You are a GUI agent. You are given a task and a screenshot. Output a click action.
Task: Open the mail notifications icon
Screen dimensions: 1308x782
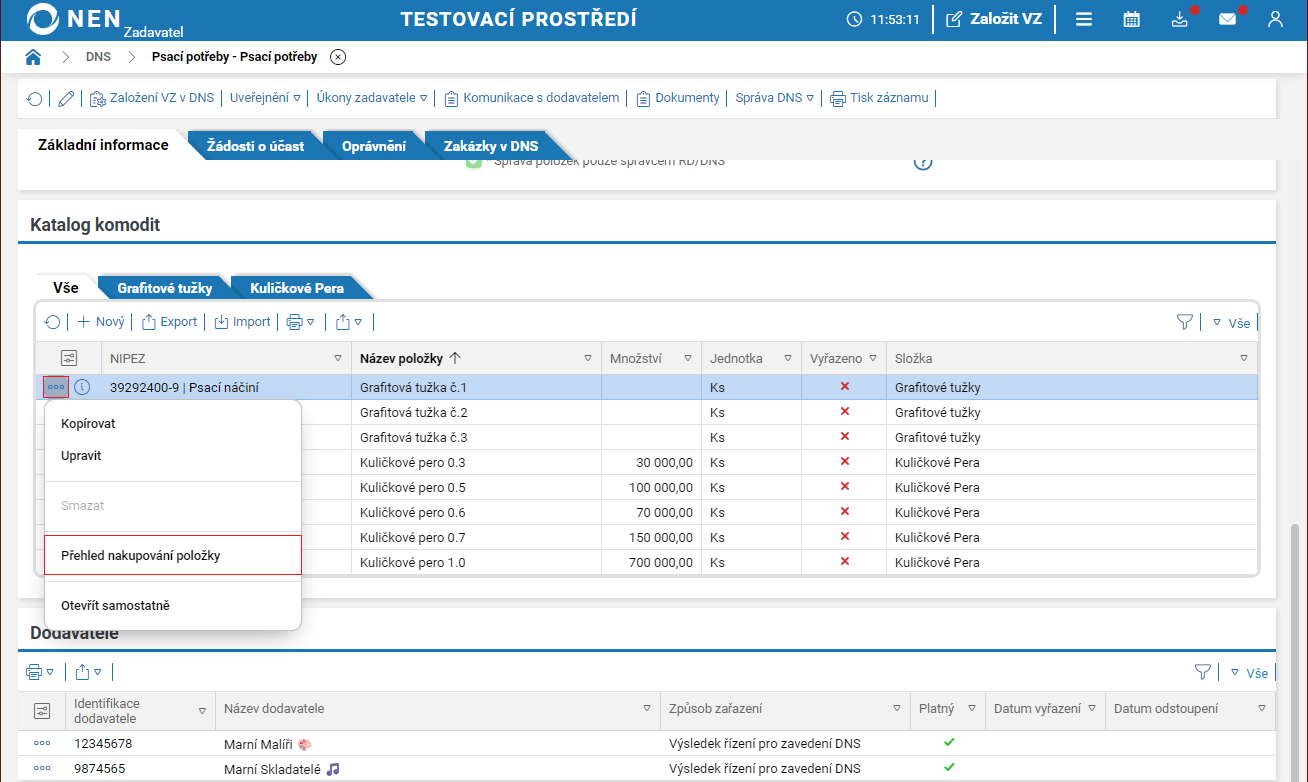(1227, 19)
